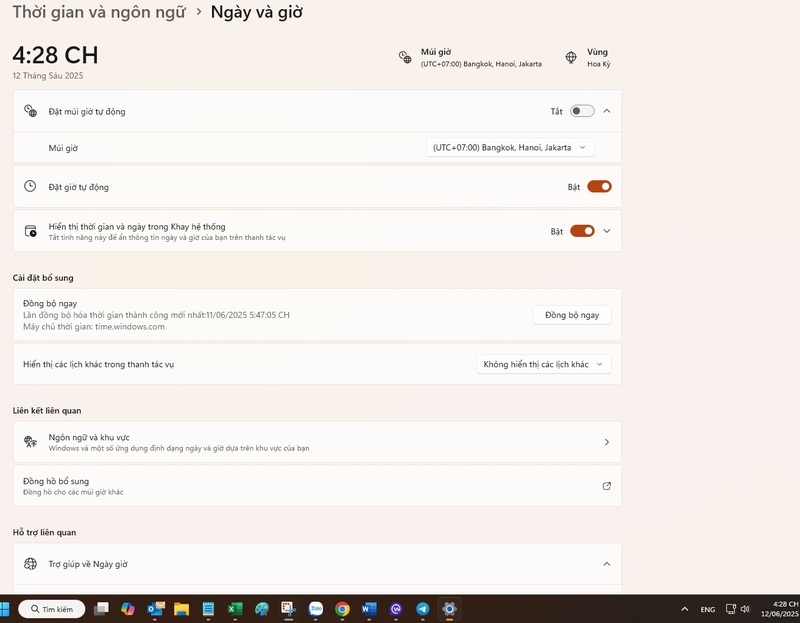
Task: Open the Snipping Tool taskbar icon
Action: point(288,609)
